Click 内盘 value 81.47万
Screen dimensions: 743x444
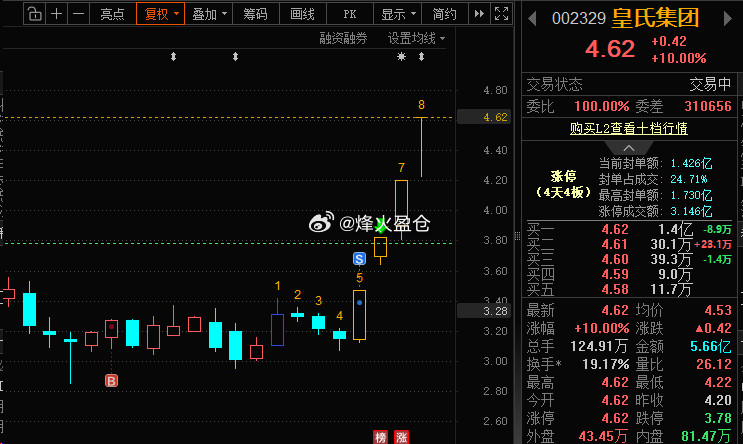(x=707, y=436)
